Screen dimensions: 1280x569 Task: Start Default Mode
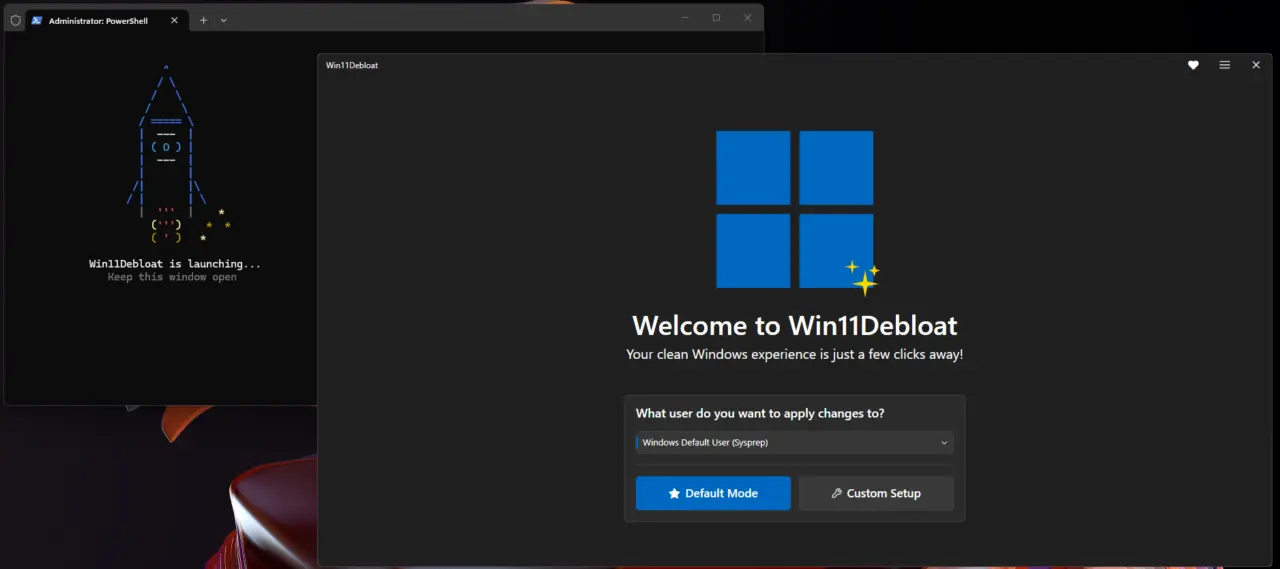pos(713,493)
